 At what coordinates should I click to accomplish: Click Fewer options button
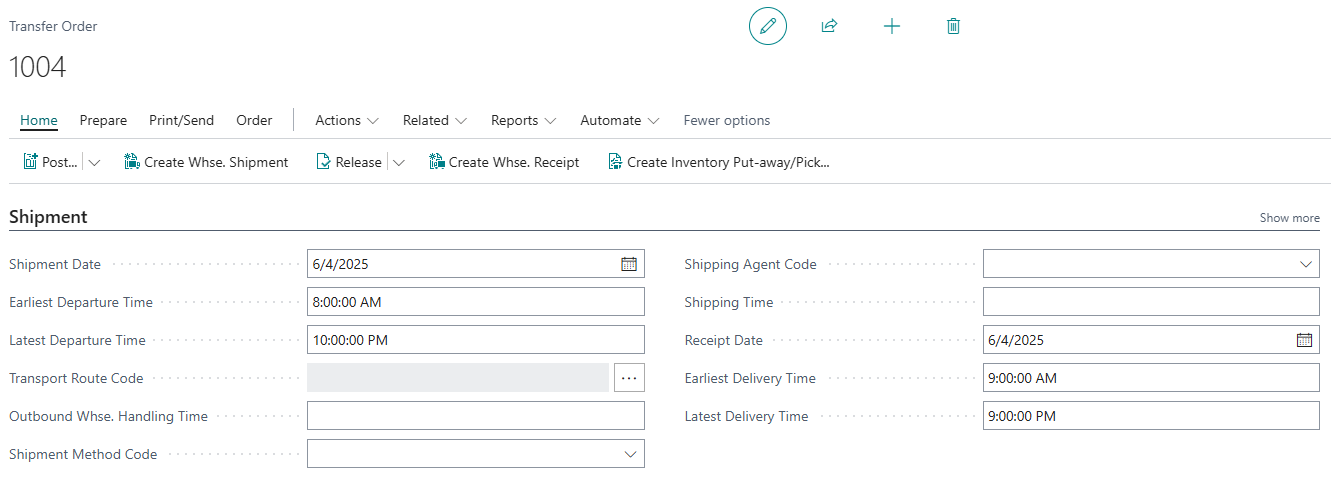726,120
